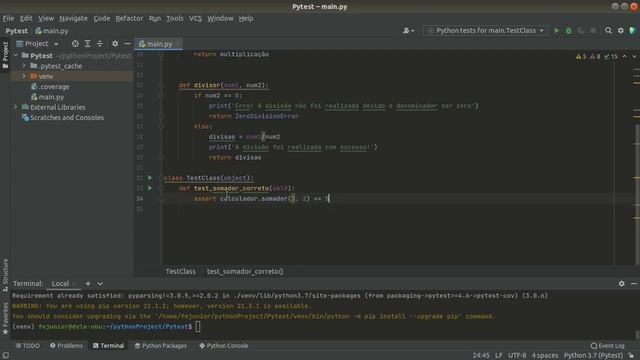Screen dimensions: 640x360
Task: Start debugging with the green bug icon
Action: coord(569,31)
